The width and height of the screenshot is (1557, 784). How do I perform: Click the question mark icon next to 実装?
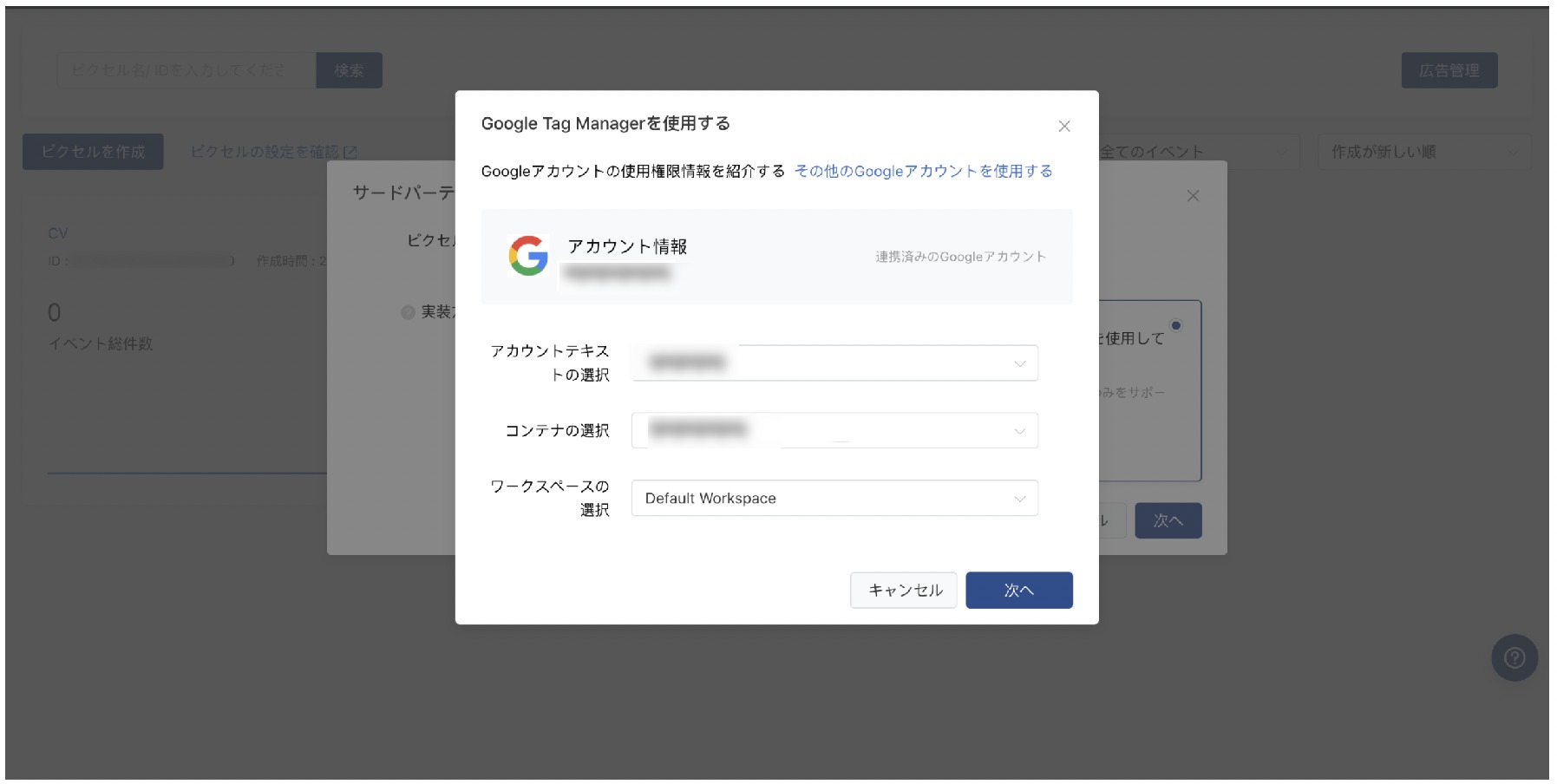pyautogui.click(x=408, y=312)
